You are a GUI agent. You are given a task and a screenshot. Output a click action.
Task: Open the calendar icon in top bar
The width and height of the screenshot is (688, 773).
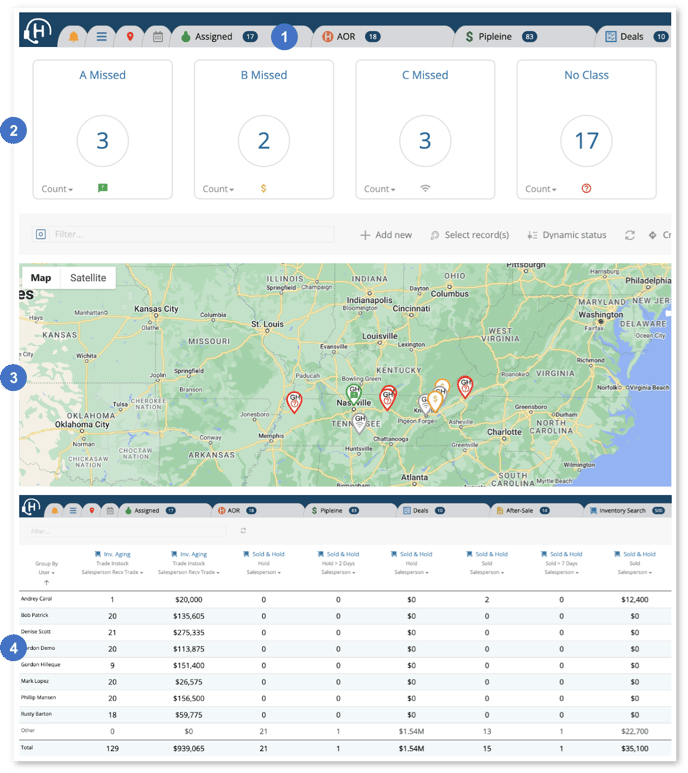pyautogui.click(x=158, y=37)
